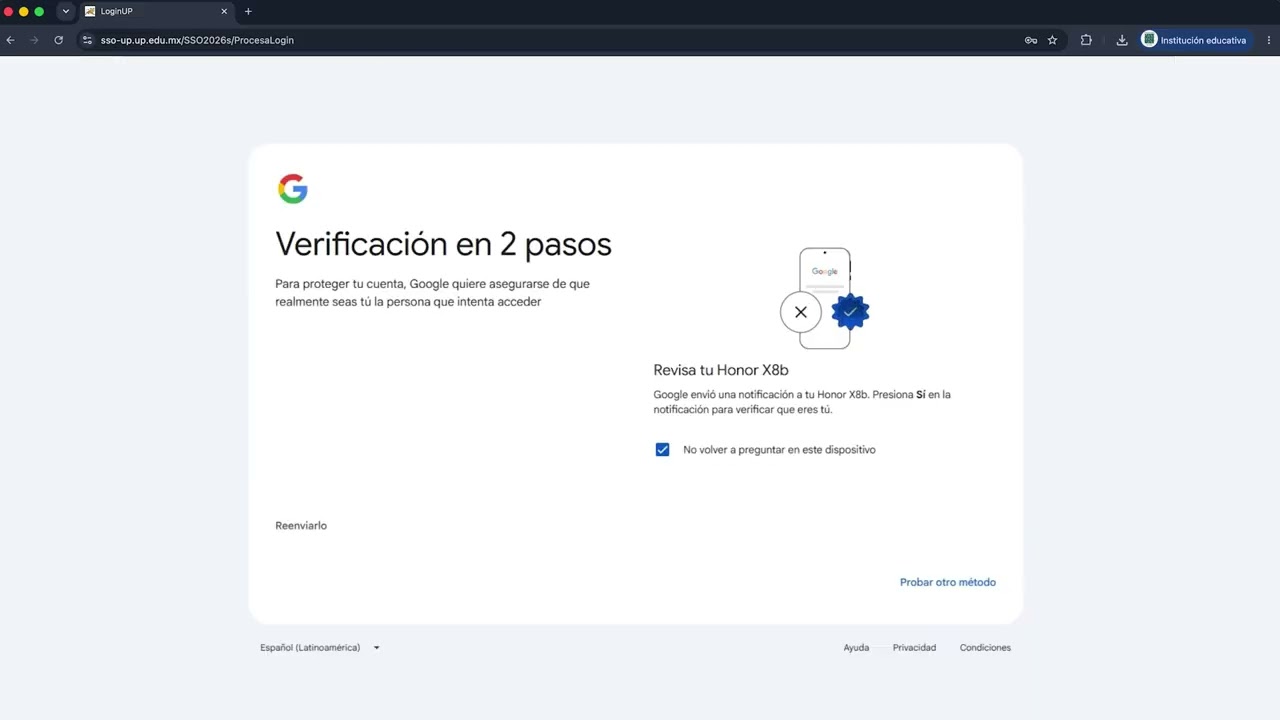The image size is (1280, 720).
Task: Open the downloads icon
Action: [x=1122, y=40]
